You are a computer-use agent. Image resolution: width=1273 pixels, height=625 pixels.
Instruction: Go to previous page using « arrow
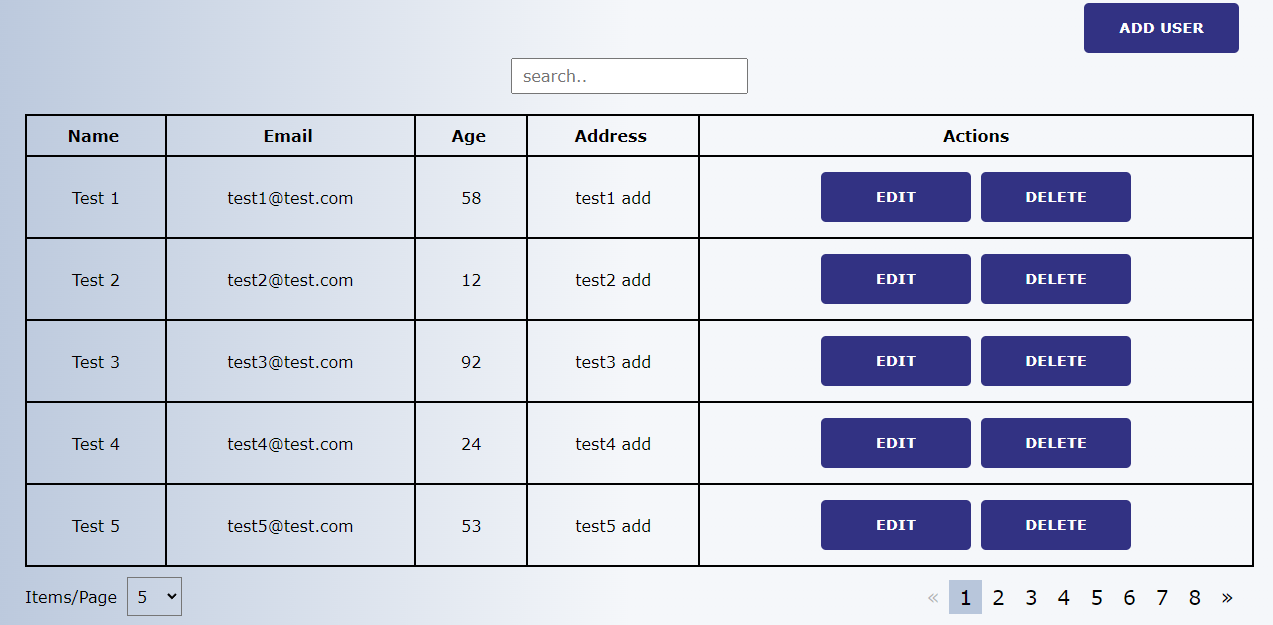(933, 597)
